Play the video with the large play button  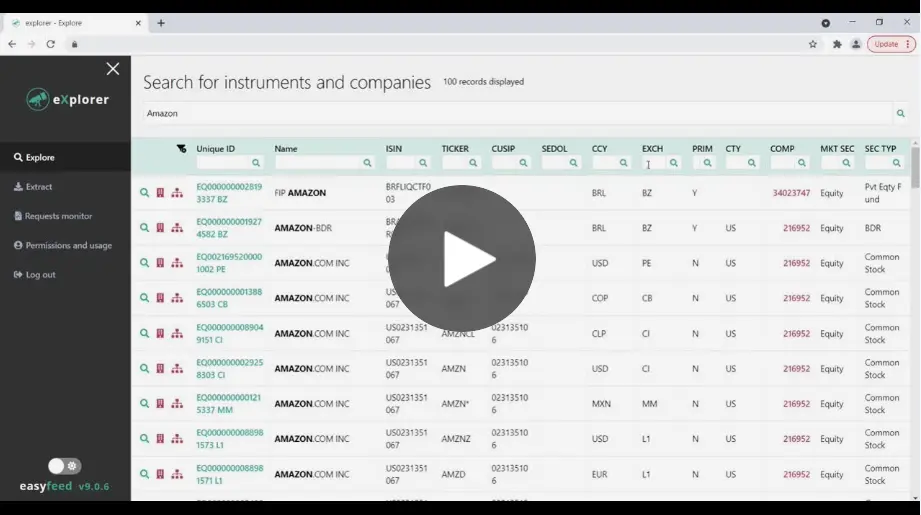click(462, 258)
